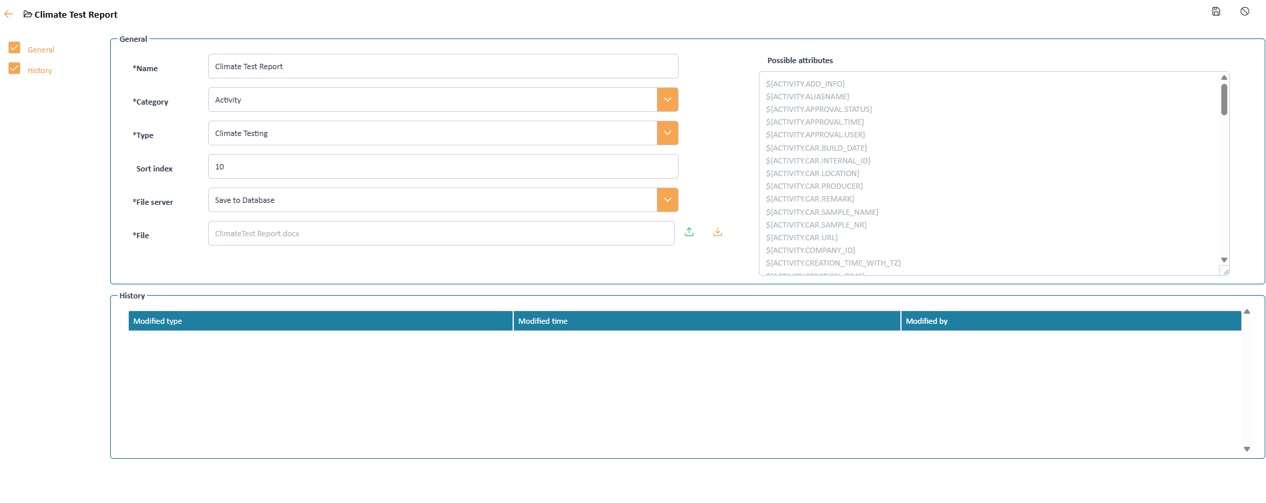This screenshot has height=503, width=1266.
Task: Select ${ACTIVITY.APPROVAL.STATUS} attribute
Action: [x=819, y=109]
